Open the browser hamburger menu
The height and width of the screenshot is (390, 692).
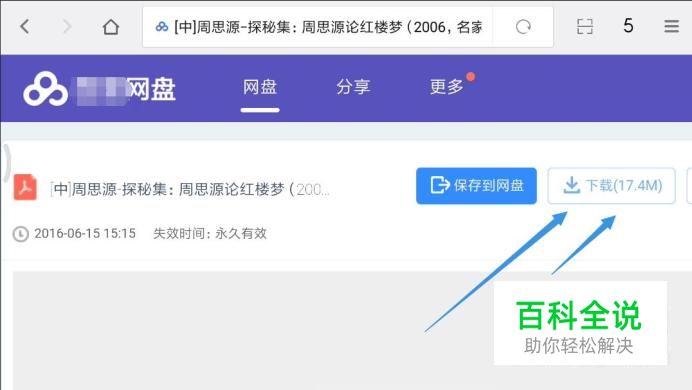click(671, 26)
